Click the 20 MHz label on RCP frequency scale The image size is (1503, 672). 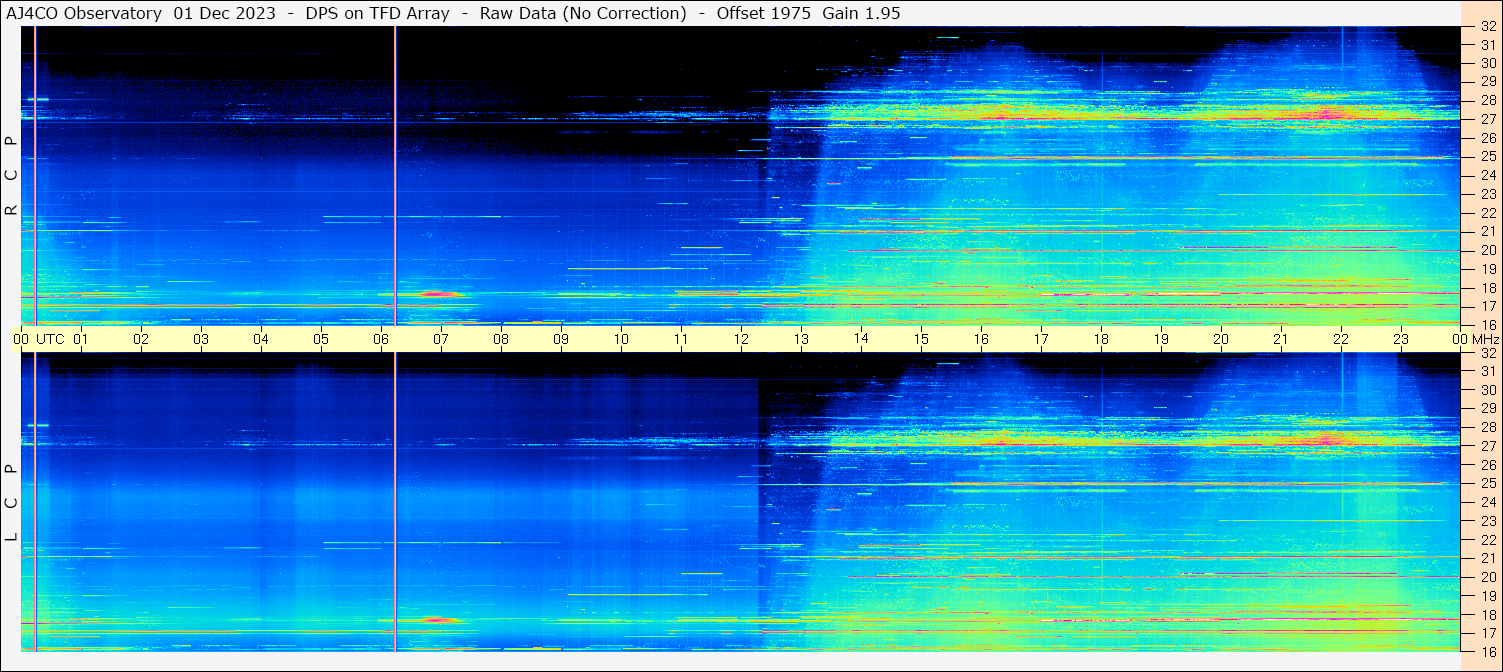click(x=1487, y=250)
